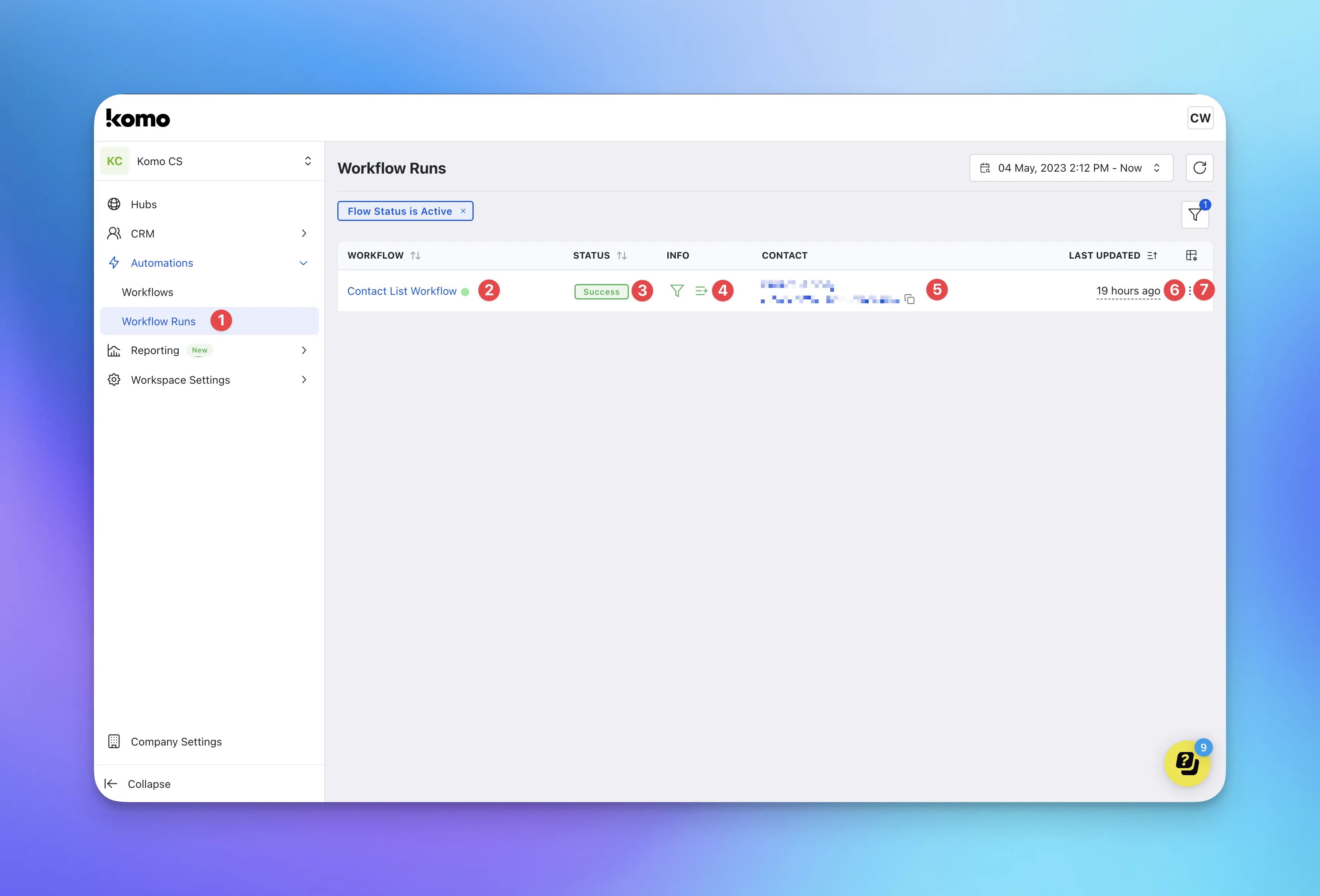Viewport: 1320px width, 896px height.
Task: Click the Company Settings building icon
Action: coord(114,742)
